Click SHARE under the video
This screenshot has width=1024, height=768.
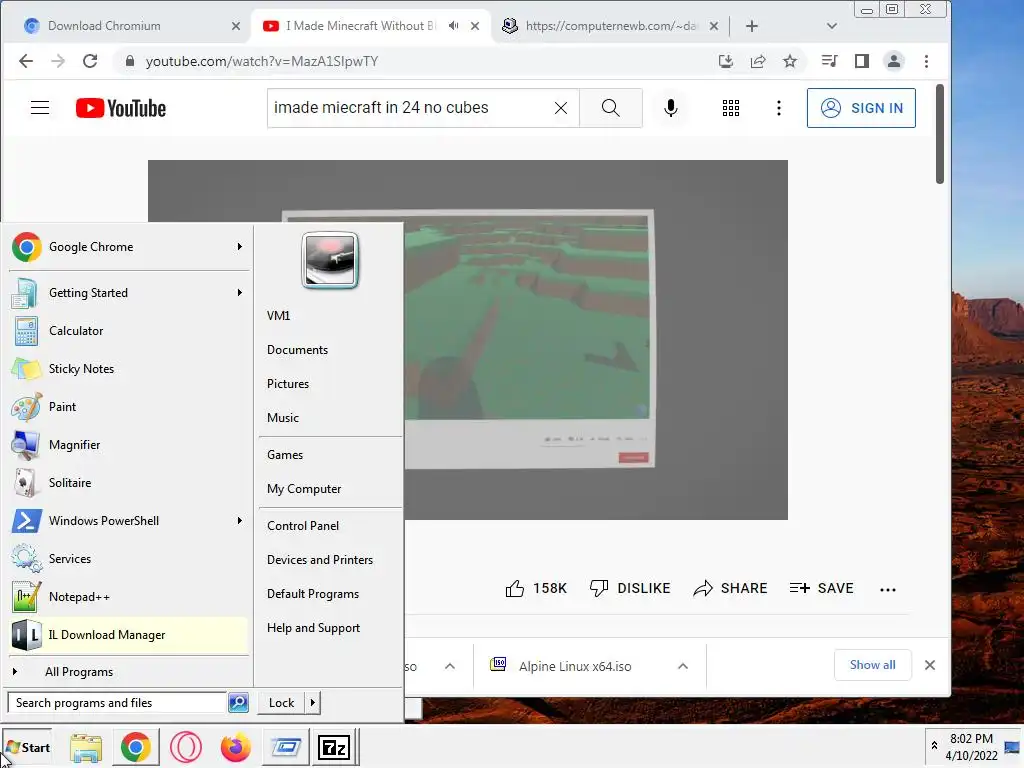(730, 588)
